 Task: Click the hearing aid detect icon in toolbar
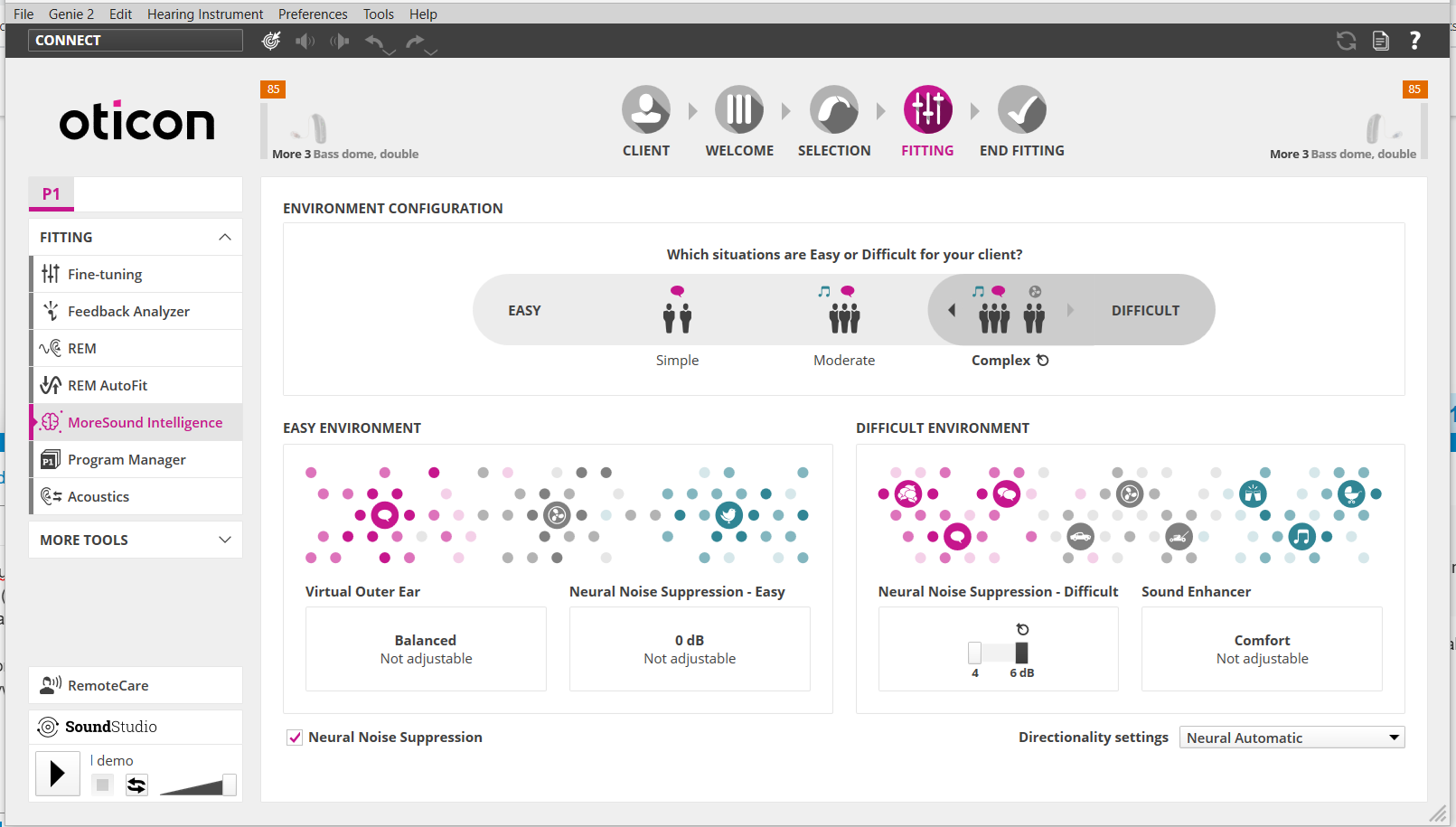click(271, 41)
